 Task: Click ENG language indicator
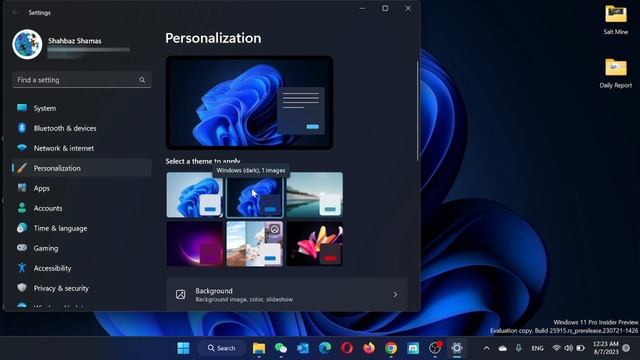537,348
